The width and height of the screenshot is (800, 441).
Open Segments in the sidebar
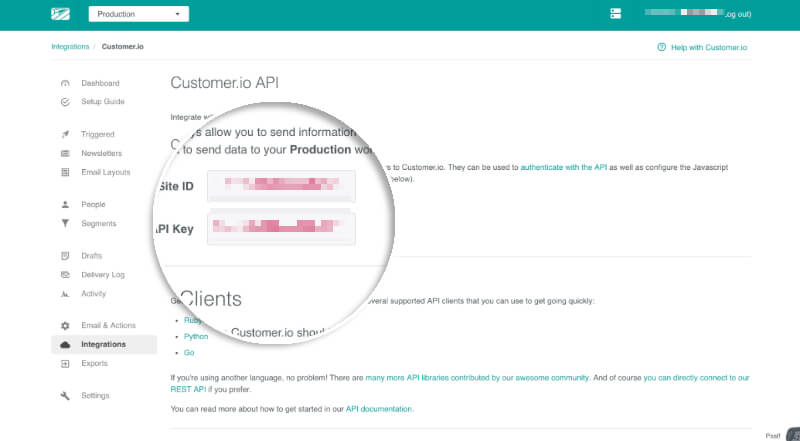(x=98, y=224)
